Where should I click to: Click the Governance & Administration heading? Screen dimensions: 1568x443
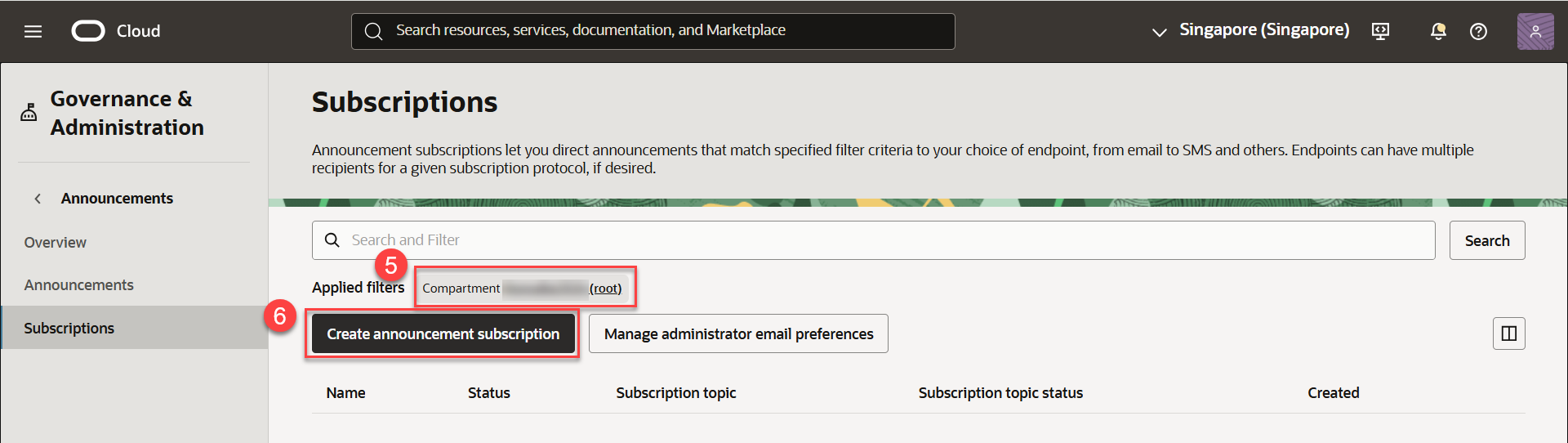(127, 113)
